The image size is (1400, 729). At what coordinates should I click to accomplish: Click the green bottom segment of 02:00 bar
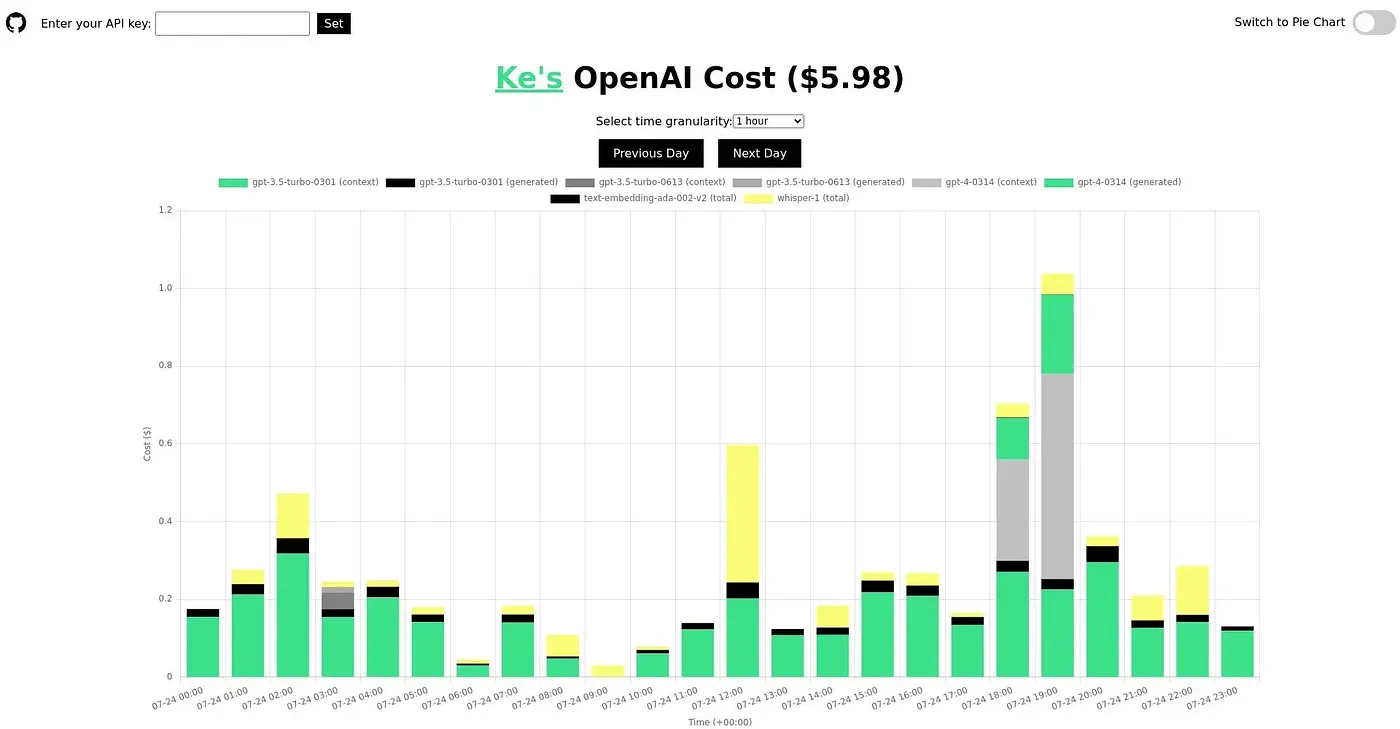[293, 615]
